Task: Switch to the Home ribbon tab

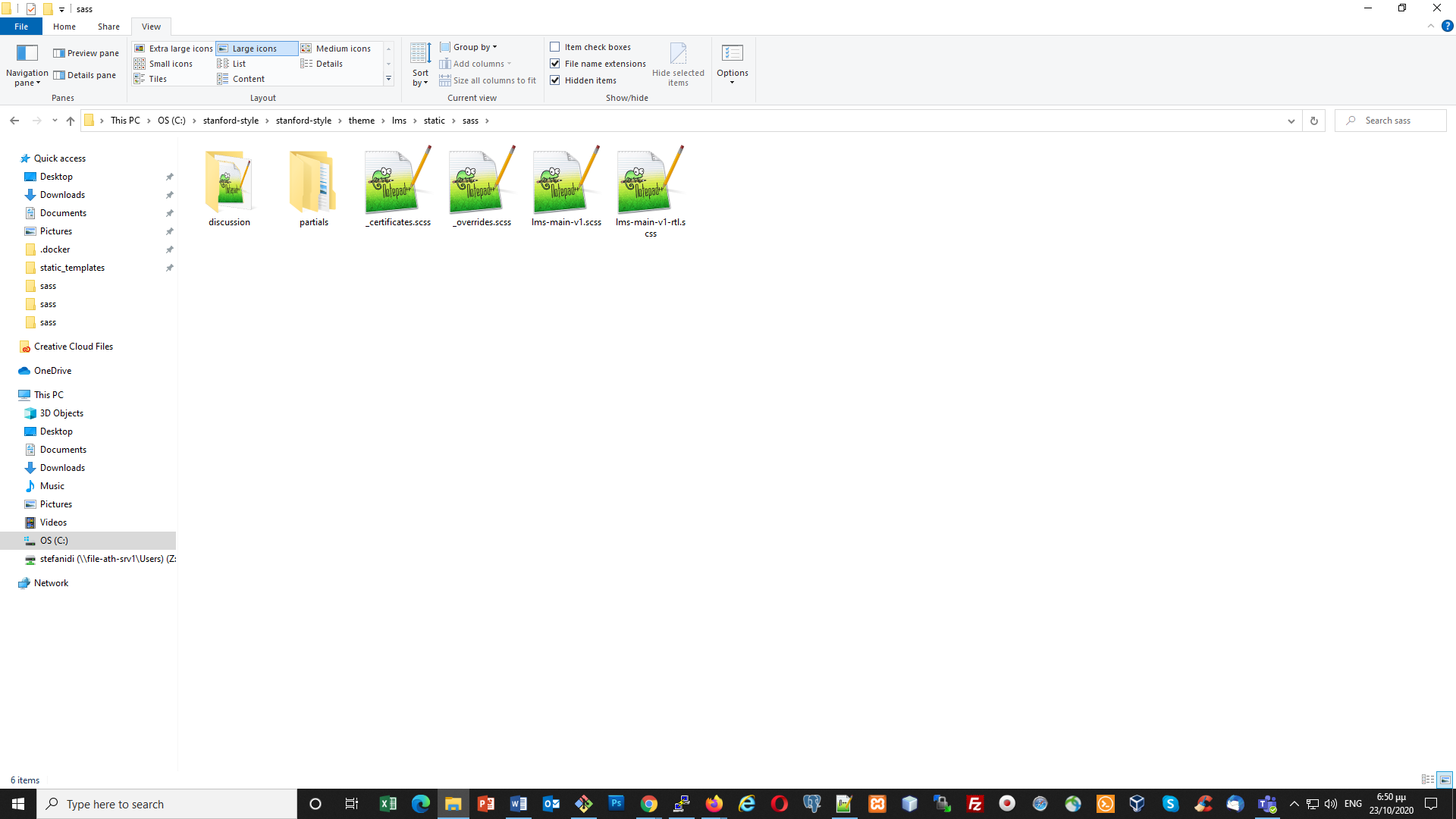Action: pyautogui.click(x=64, y=27)
